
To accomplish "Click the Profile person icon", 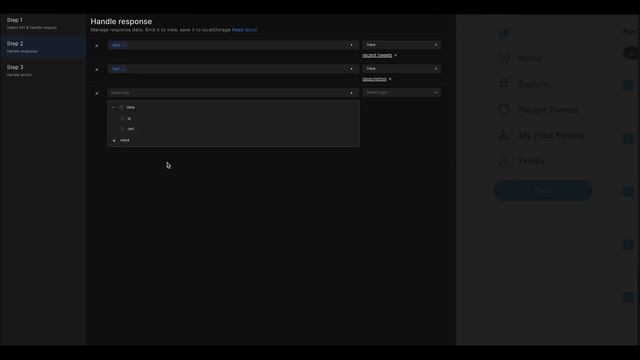I will point(504,161).
